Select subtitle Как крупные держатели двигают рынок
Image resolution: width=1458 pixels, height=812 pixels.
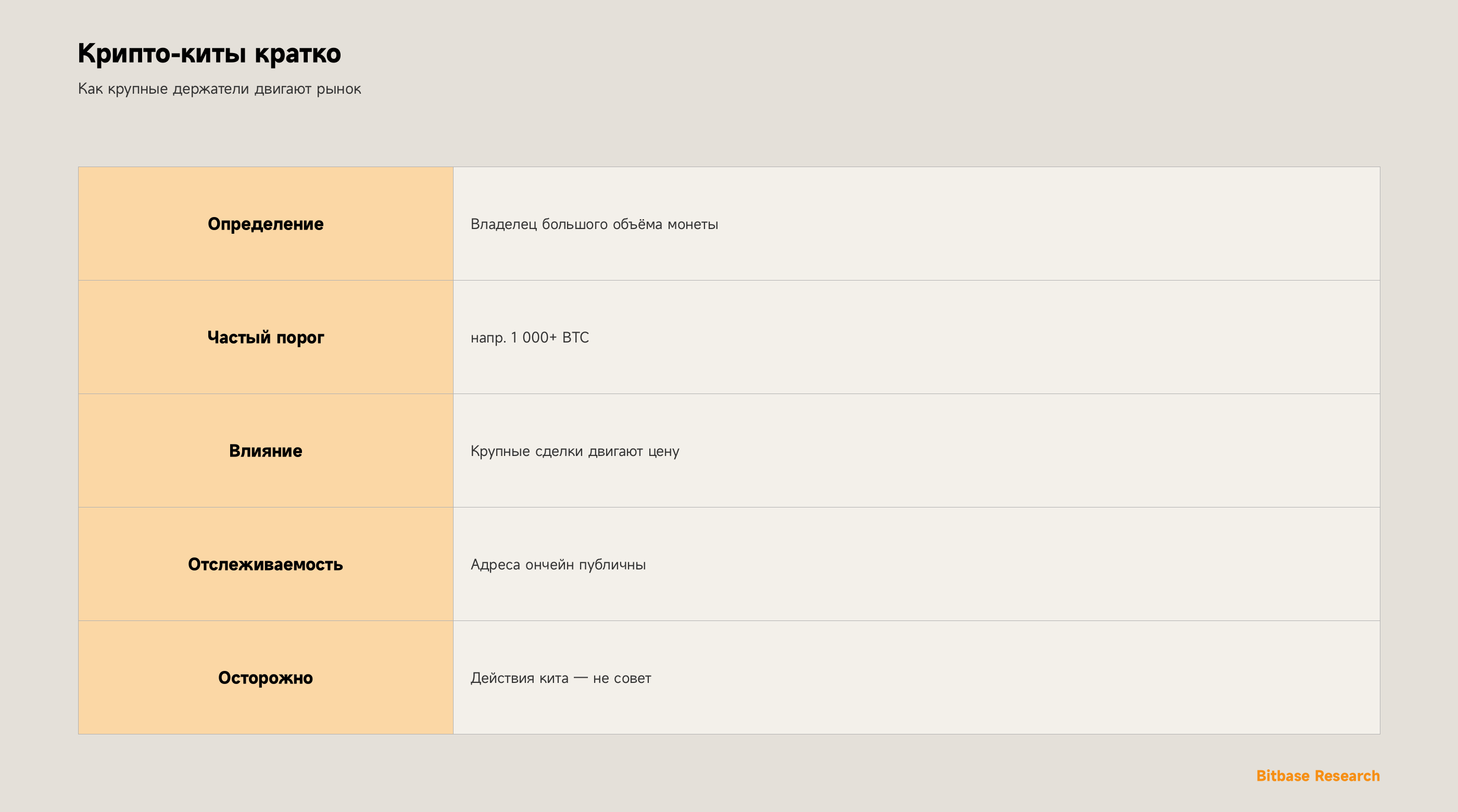(219, 89)
